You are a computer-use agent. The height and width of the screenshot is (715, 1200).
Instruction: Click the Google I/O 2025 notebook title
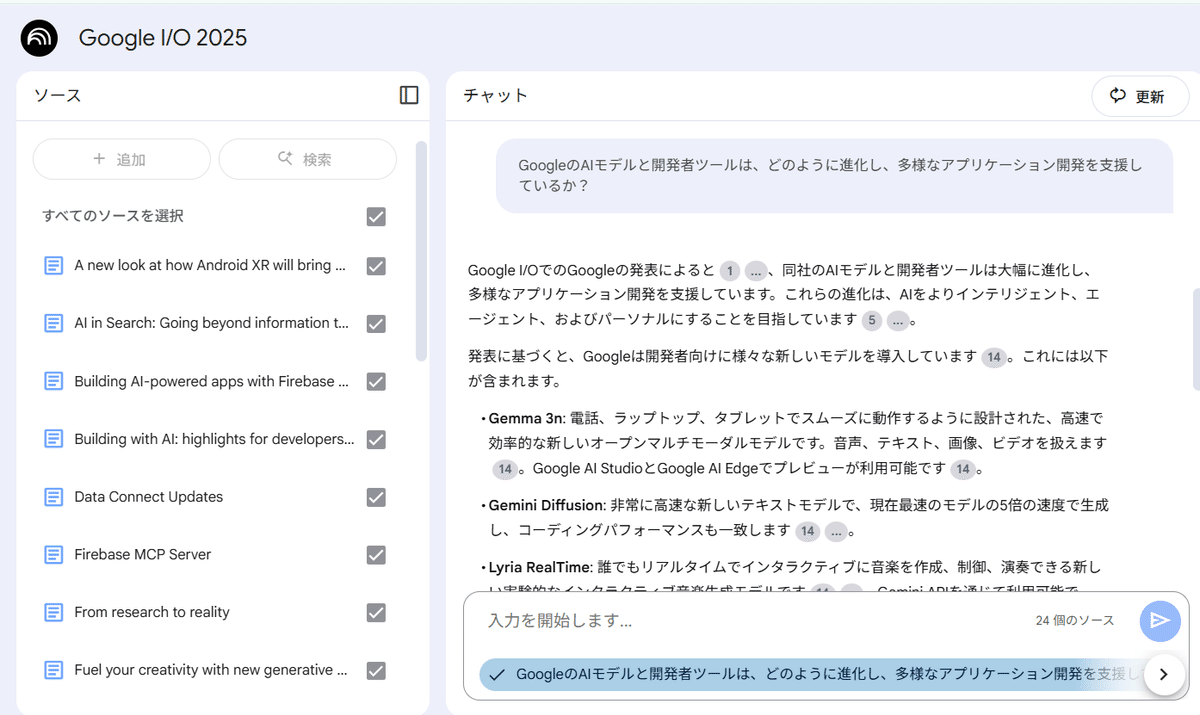163,38
